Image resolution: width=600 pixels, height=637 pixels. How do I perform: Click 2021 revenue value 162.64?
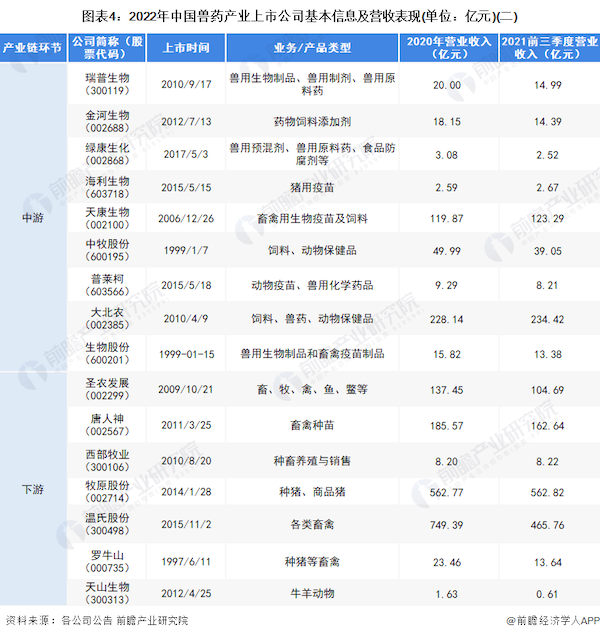(x=547, y=426)
